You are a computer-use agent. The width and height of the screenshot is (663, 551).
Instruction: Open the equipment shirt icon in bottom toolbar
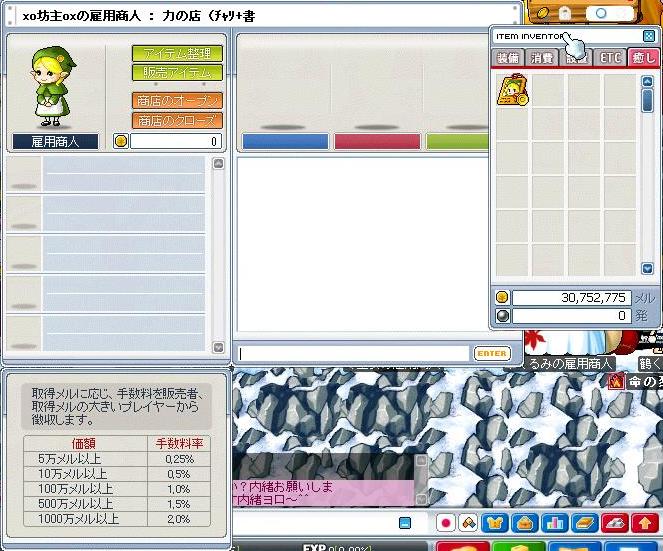pos(495,523)
